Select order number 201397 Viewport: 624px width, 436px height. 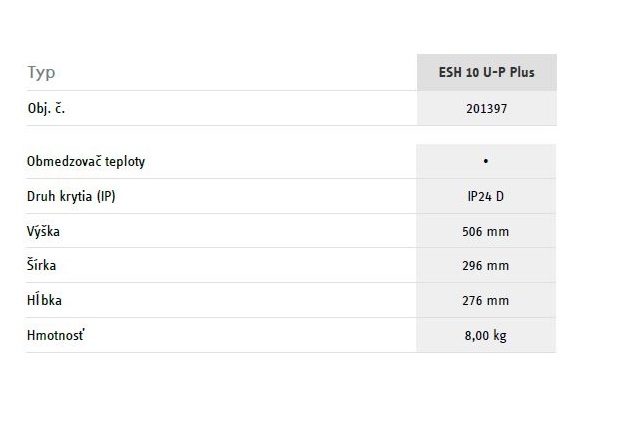pyautogui.click(x=486, y=108)
